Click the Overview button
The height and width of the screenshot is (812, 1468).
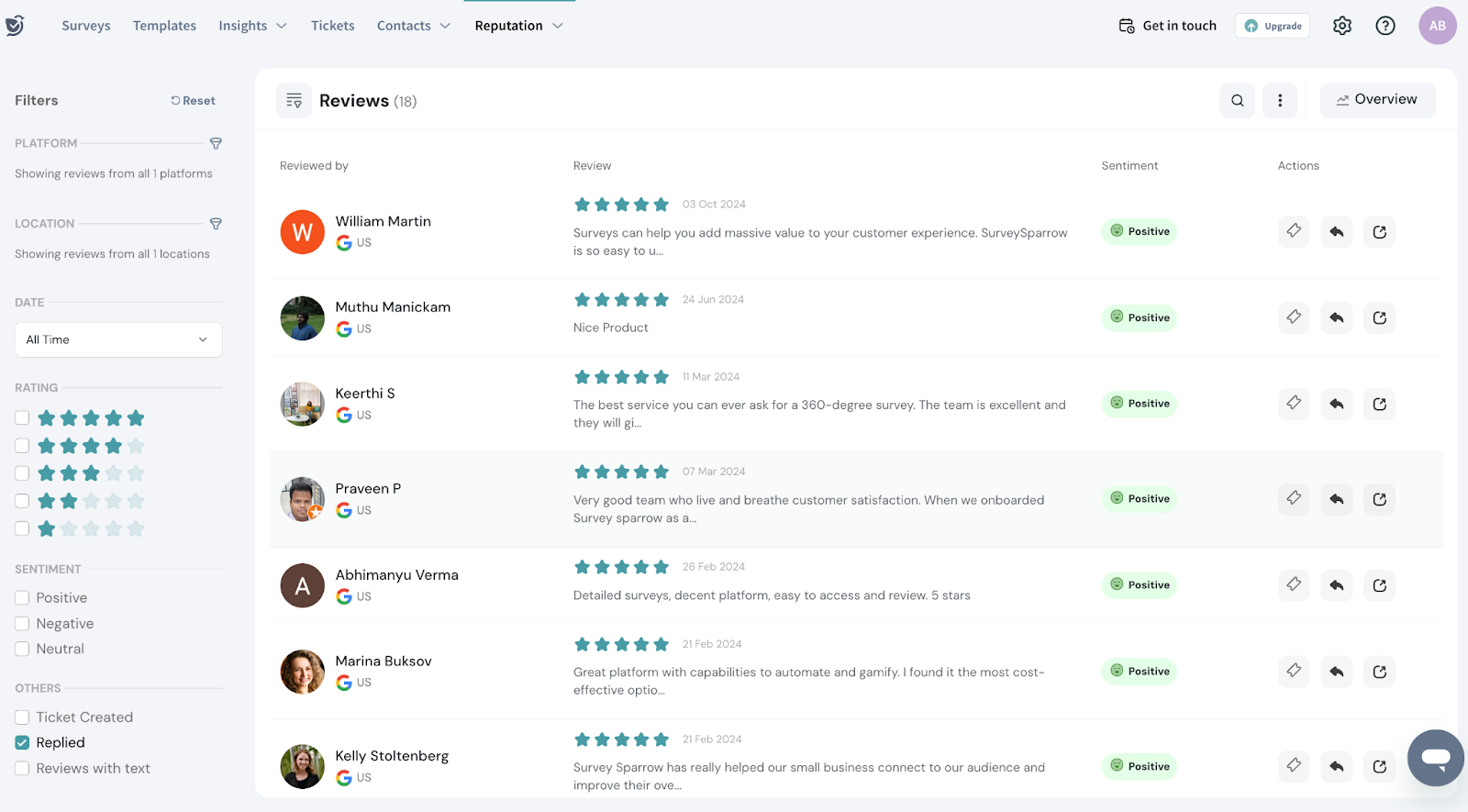(1377, 100)
